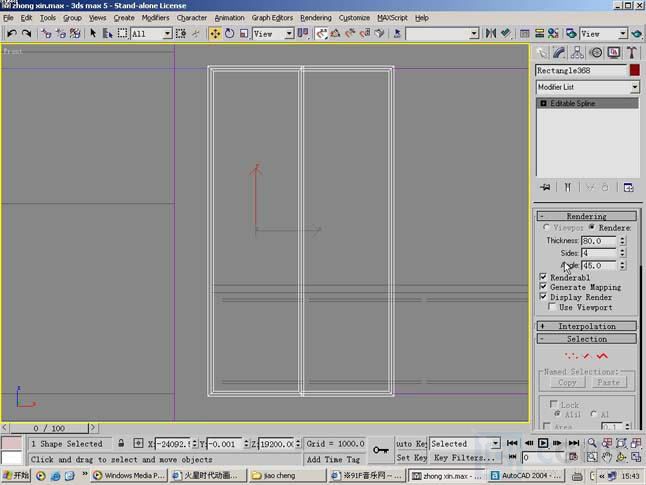
Task: Click Go to Start playback button
Action: [512, 443]
